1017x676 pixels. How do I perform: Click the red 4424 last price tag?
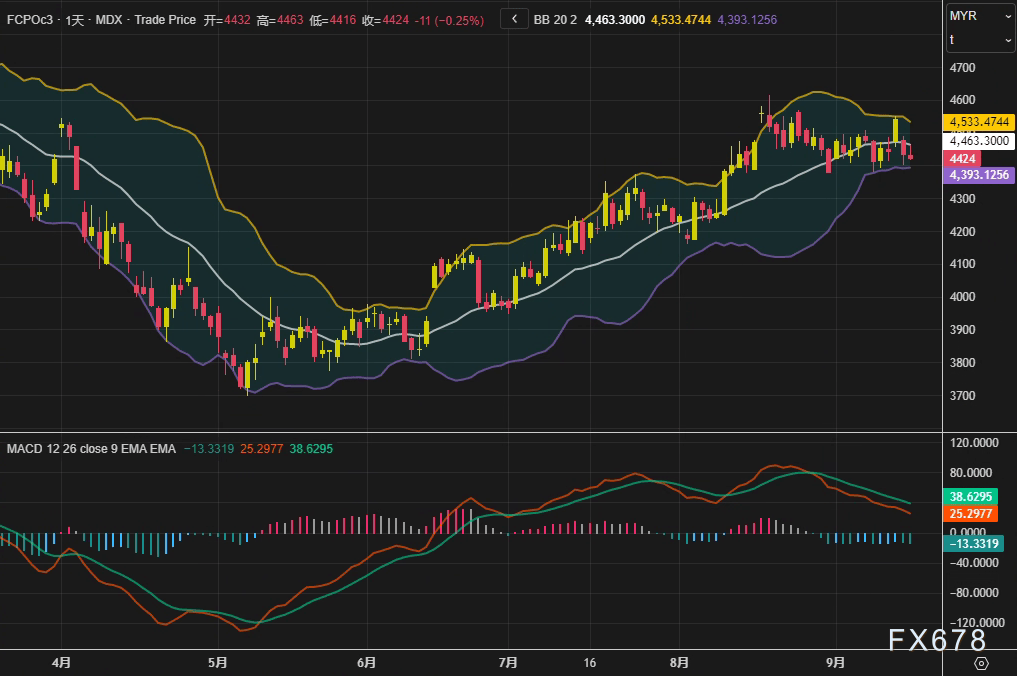click(962, 159)
